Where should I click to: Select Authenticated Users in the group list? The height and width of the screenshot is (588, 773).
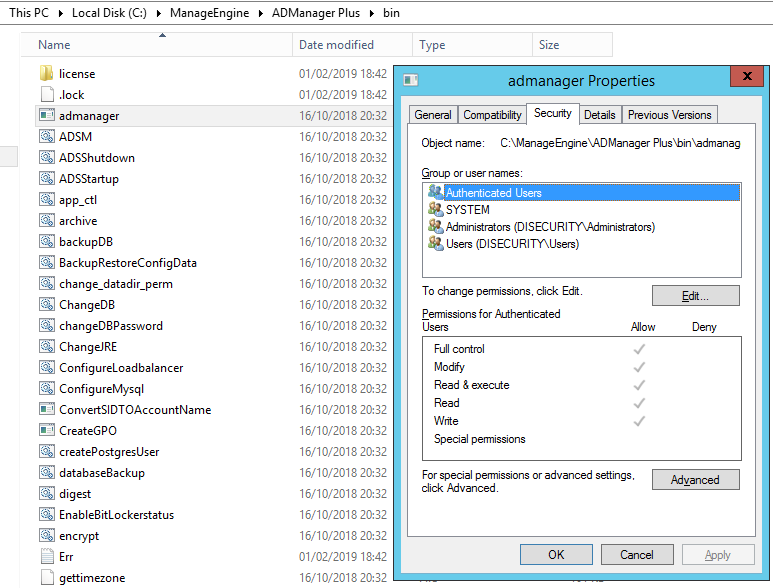tap(582, 192)
